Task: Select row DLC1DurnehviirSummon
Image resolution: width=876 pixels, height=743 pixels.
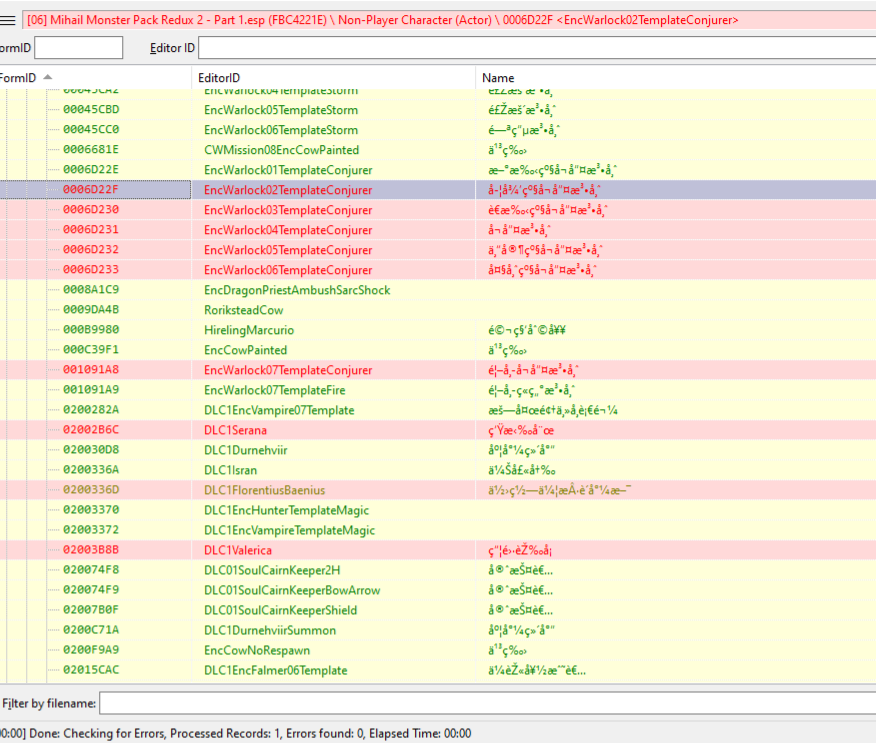Action: coord(438,631)
